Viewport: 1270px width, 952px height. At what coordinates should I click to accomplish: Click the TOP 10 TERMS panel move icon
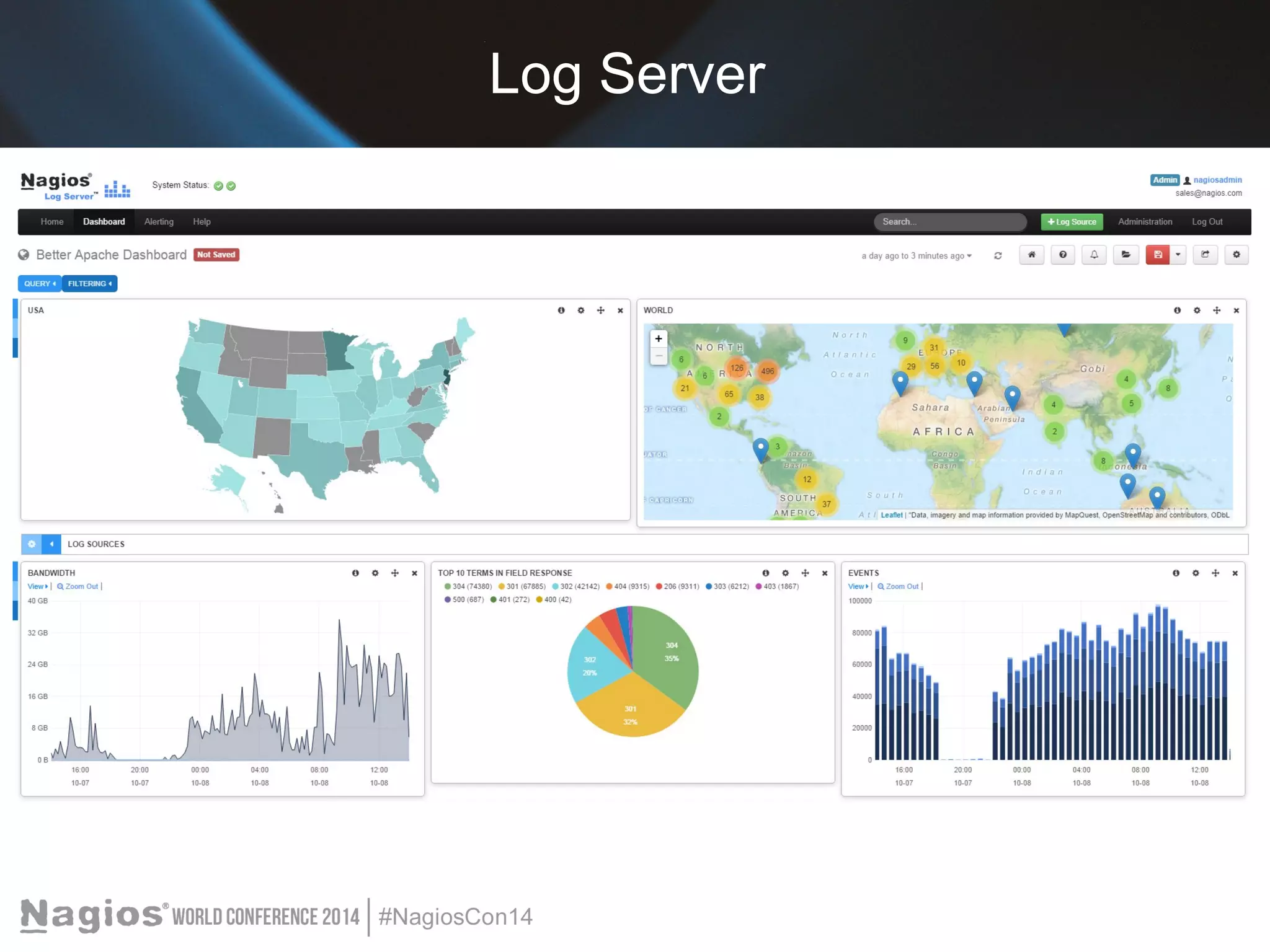pos(806,573)
